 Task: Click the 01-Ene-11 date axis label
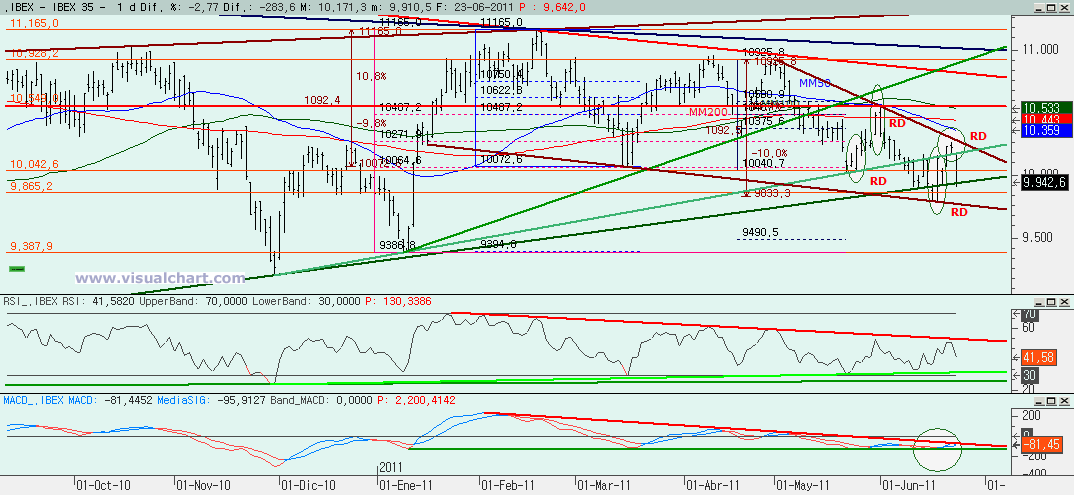pos(407,485)
